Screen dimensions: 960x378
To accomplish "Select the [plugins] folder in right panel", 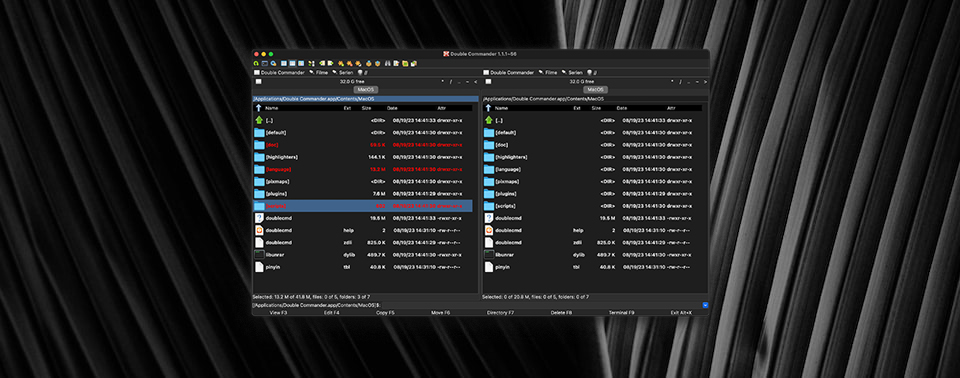I will coord(593,194).
